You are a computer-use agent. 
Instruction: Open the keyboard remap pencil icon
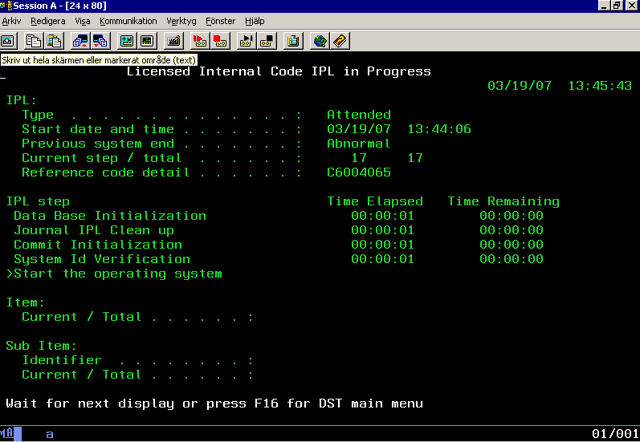(173, 41)
